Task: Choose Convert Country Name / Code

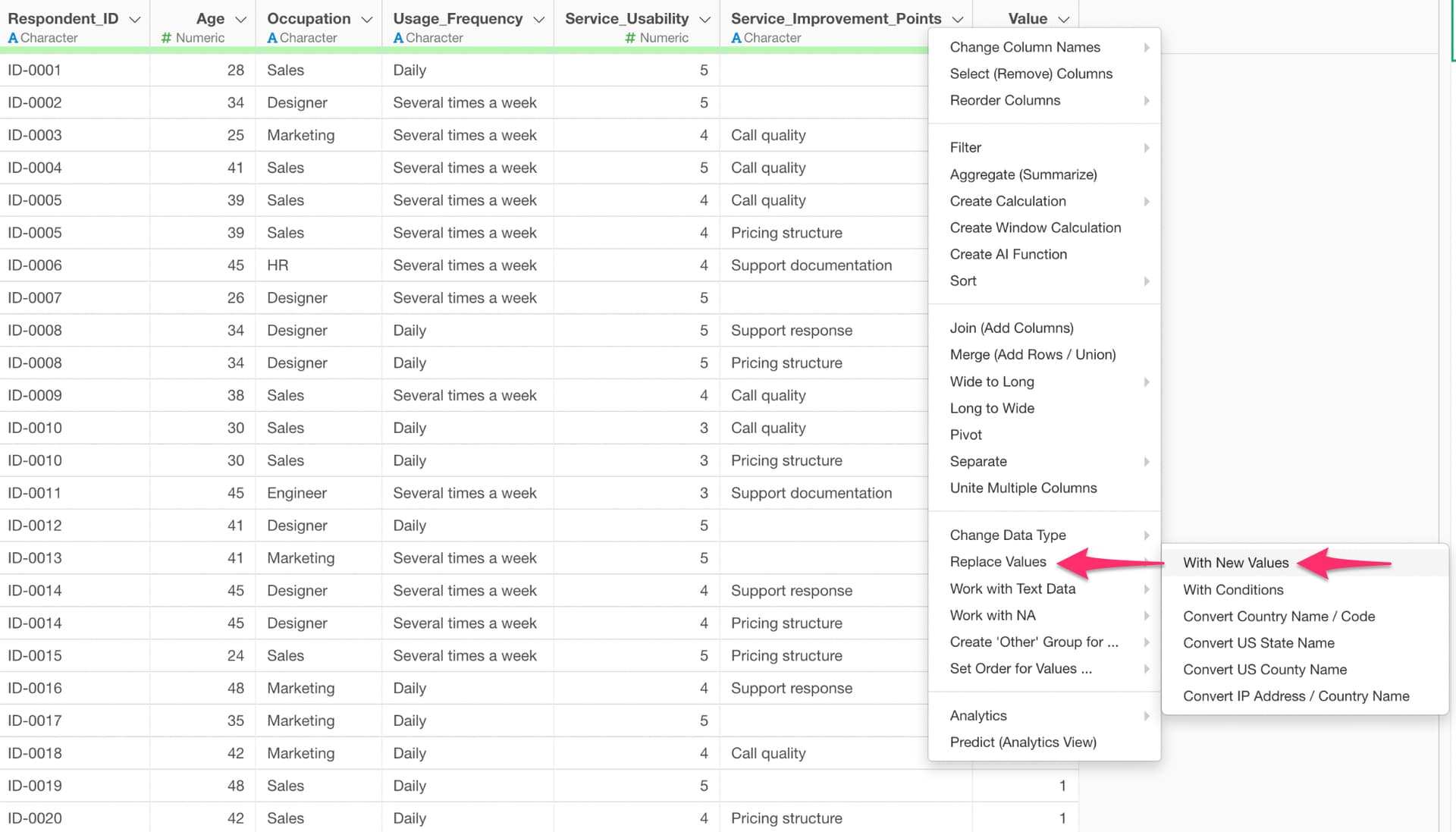Action: [x=1279, y=616]
